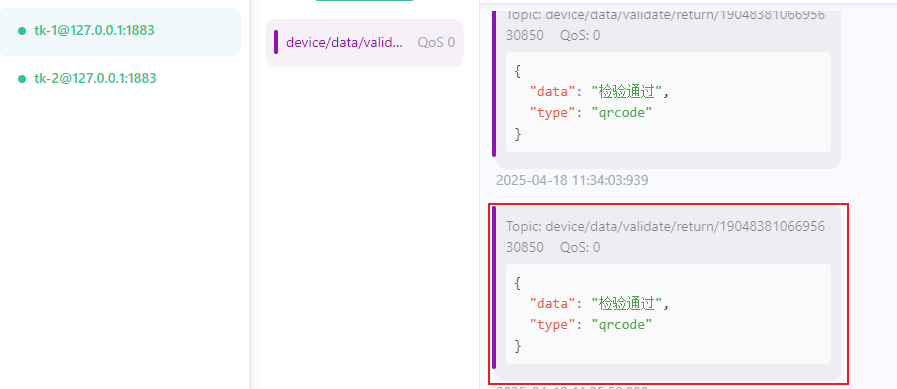This screenshot has width=897, height=389.
Task: Click "检验通过" value in the lower message
Action: click(x=627, y=303)
